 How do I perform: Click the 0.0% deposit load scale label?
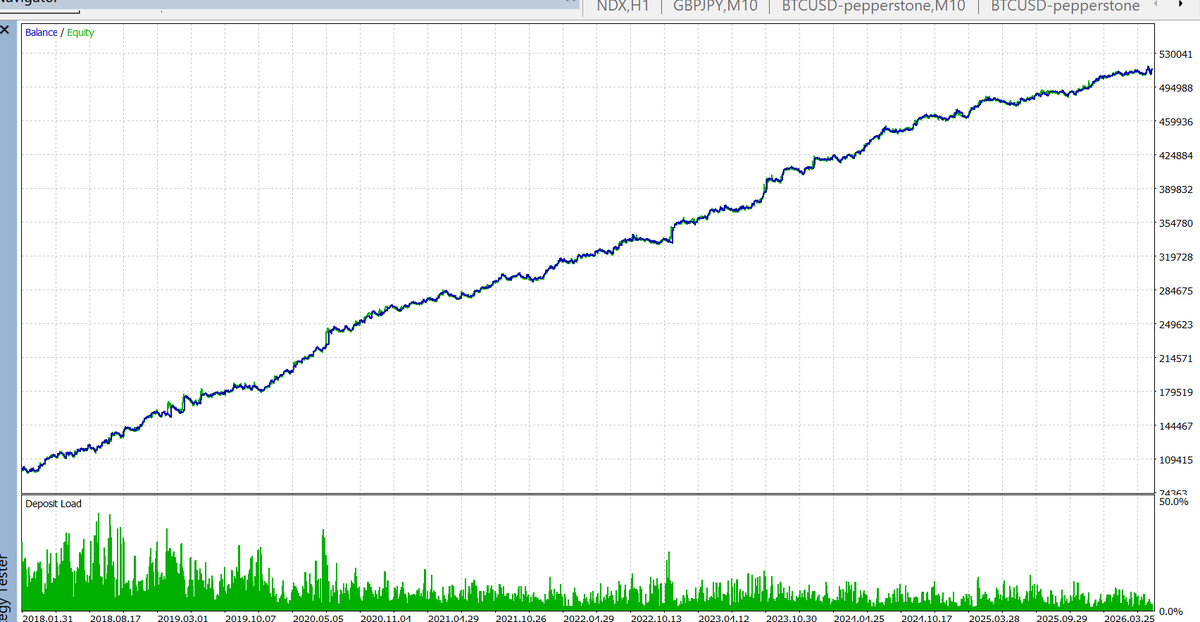[x=1173, y=610]
